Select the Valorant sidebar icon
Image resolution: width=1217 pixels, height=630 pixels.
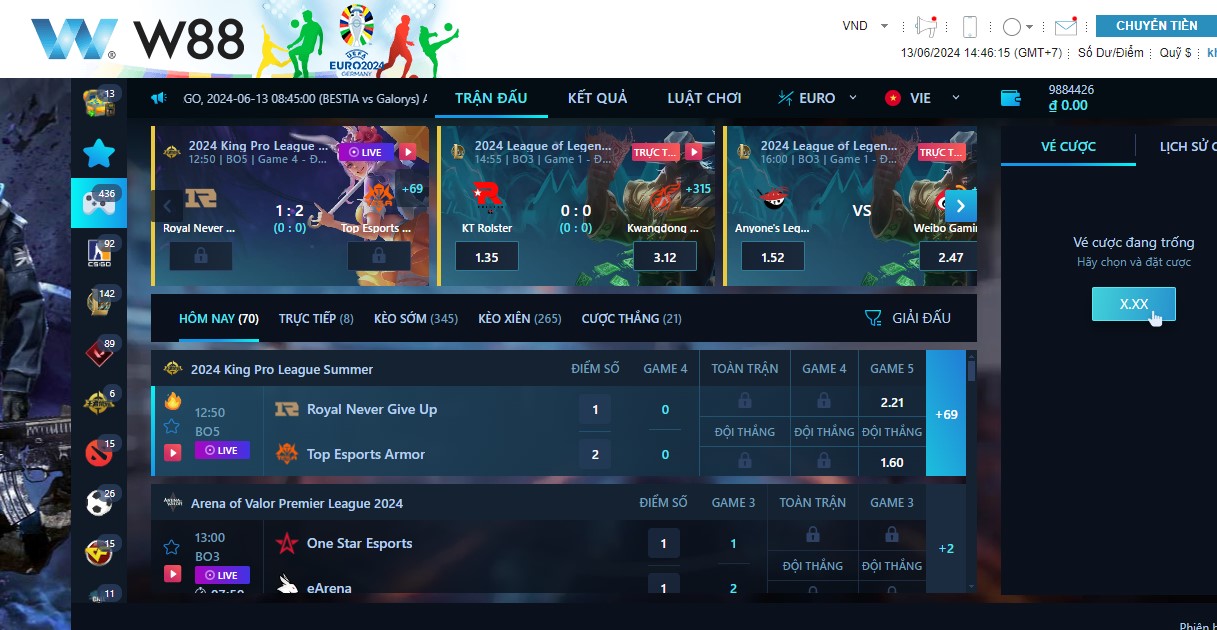99,353
